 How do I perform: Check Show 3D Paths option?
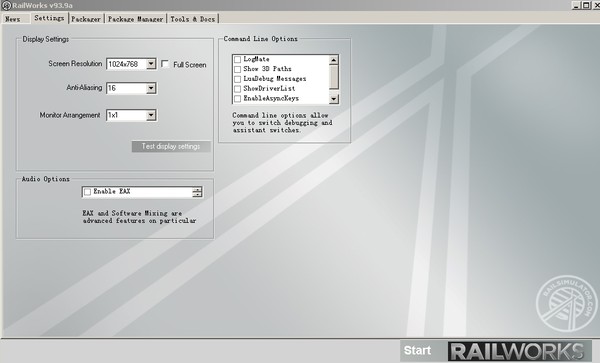pyautogui.click(x=237, y=69)
